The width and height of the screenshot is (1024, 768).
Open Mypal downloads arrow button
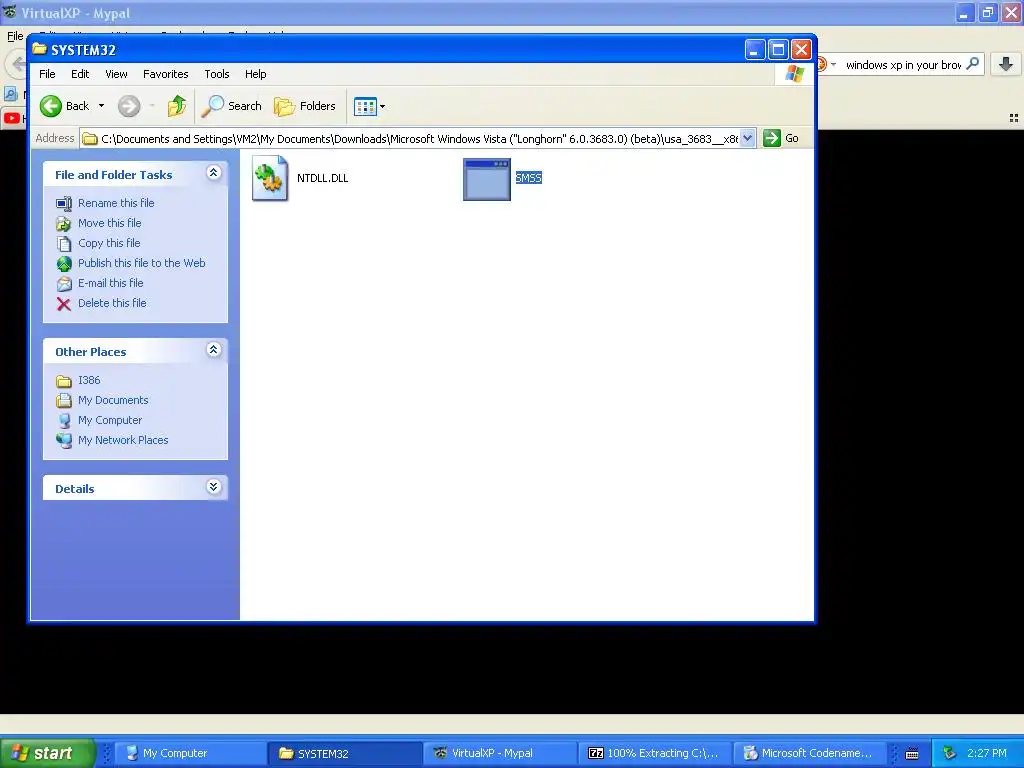(x=1006, y=64)
